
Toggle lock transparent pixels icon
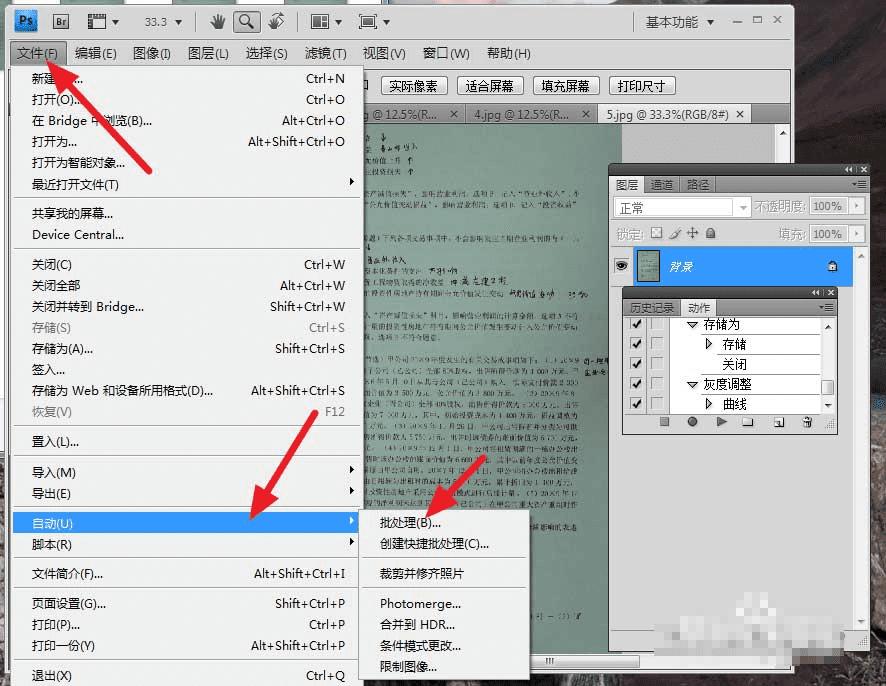[656, 233]
